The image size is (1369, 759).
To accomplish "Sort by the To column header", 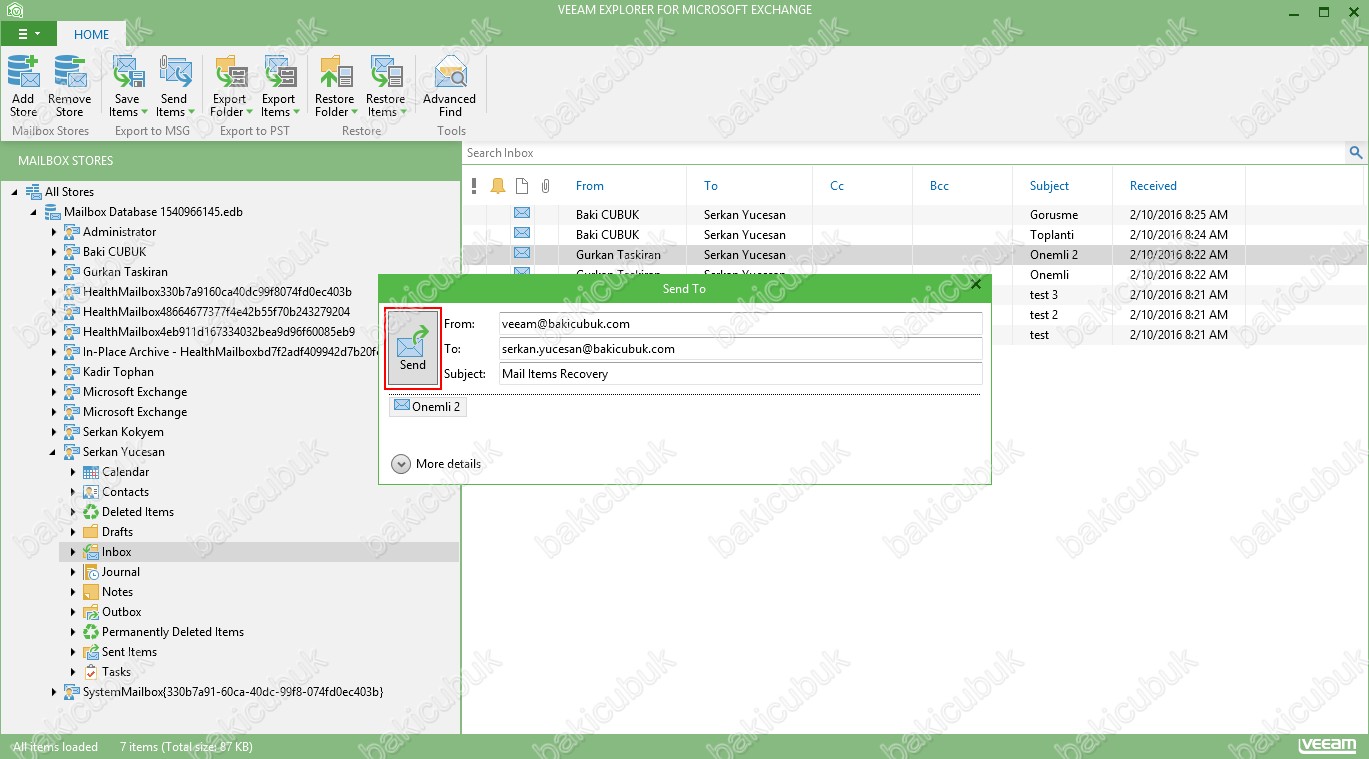I will (711, 186).
